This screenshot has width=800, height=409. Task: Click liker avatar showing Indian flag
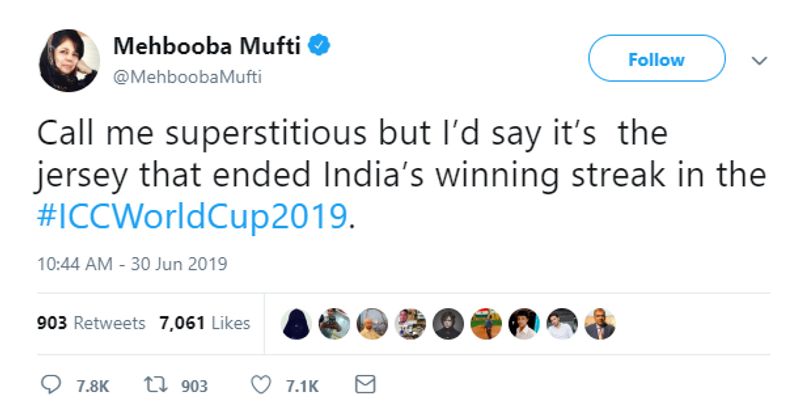[487, 323]
